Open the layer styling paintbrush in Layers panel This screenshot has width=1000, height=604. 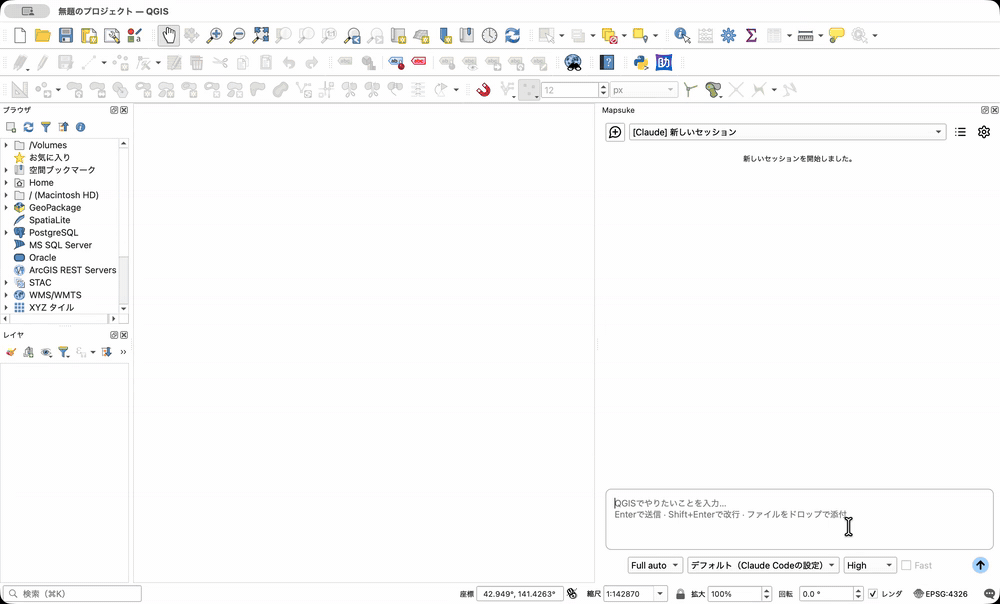point(11,352)
